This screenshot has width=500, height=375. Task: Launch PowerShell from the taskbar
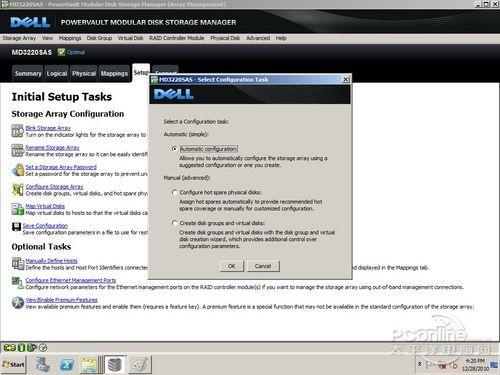pos(67,365)
